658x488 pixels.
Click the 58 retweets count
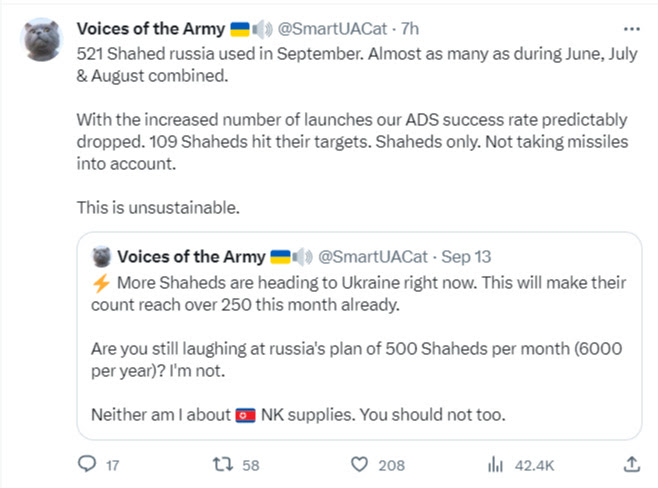251,464
